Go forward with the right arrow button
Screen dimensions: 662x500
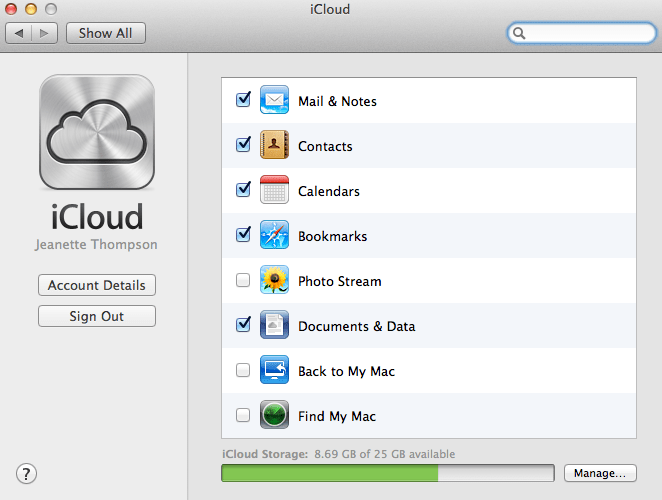click(44, 33)
